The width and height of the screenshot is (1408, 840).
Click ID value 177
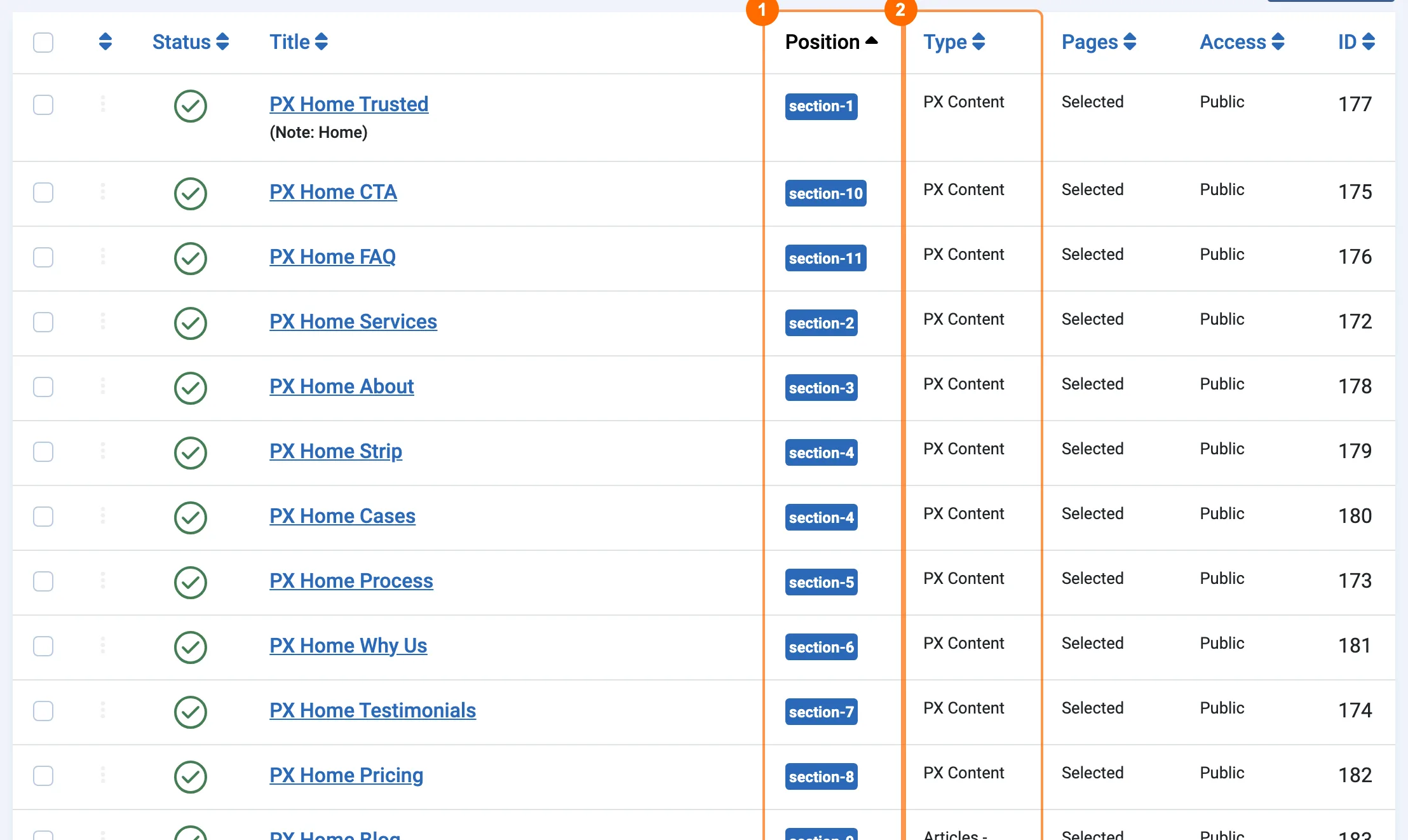[x=1355, y=104]
